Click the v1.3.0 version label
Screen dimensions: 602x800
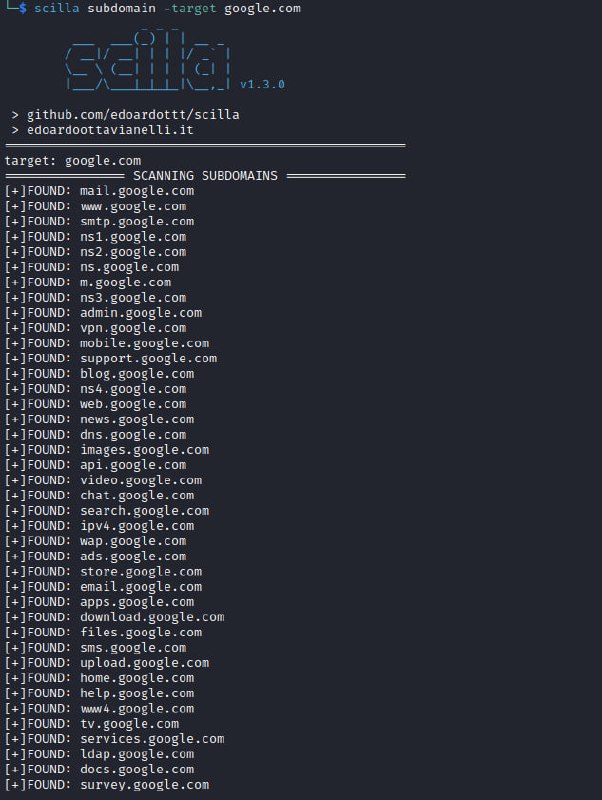262,84
